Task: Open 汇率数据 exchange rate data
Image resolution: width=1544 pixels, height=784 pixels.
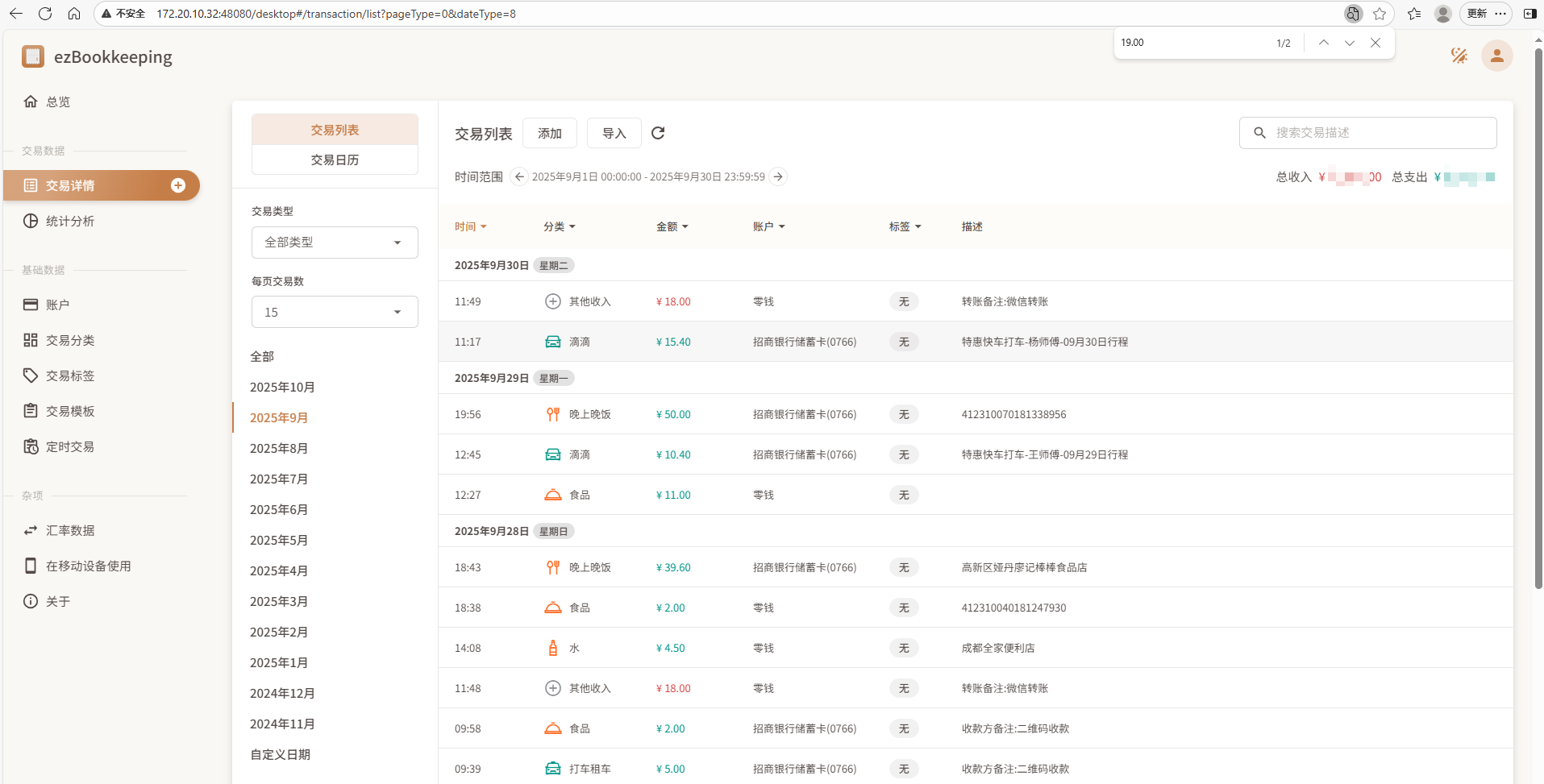Action: click(70, 530)
